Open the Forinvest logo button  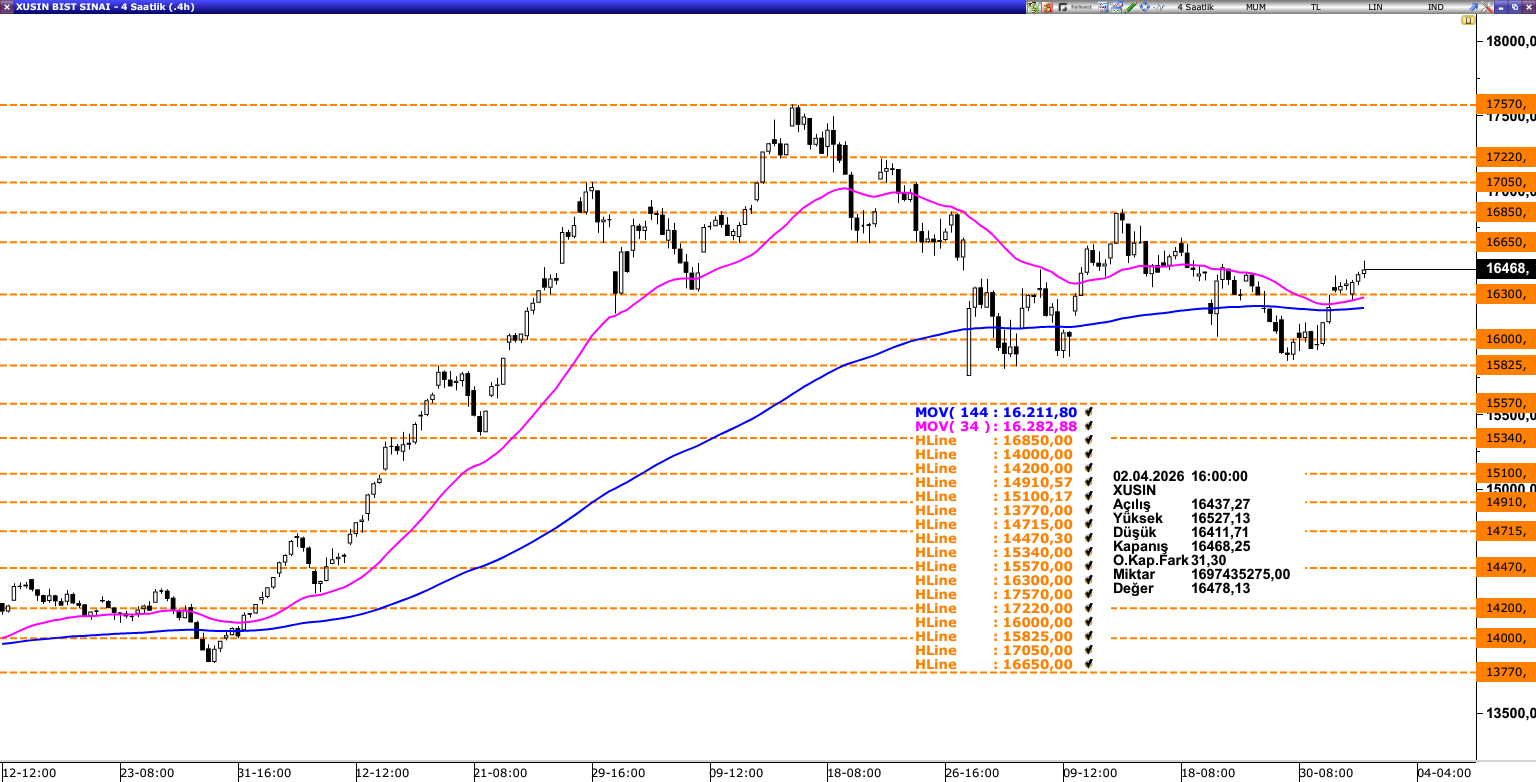point(1075,7)
